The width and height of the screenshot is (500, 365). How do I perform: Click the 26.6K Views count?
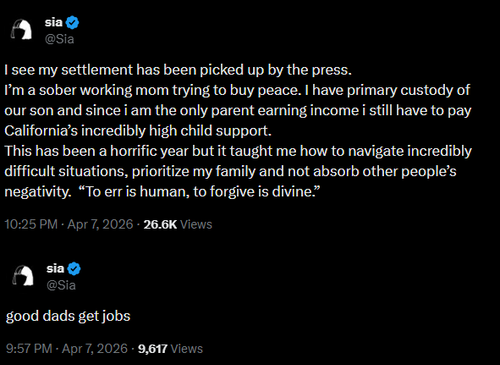[x=178, y=224]
